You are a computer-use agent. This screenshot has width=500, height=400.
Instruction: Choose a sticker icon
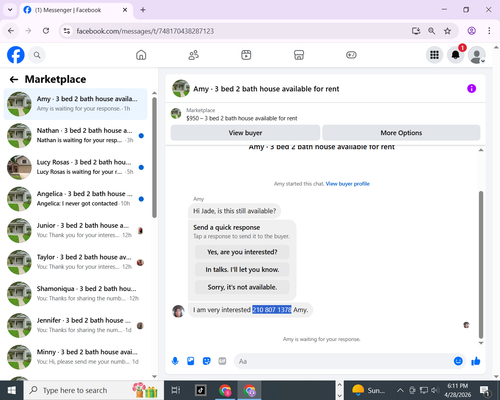(207, 361)
